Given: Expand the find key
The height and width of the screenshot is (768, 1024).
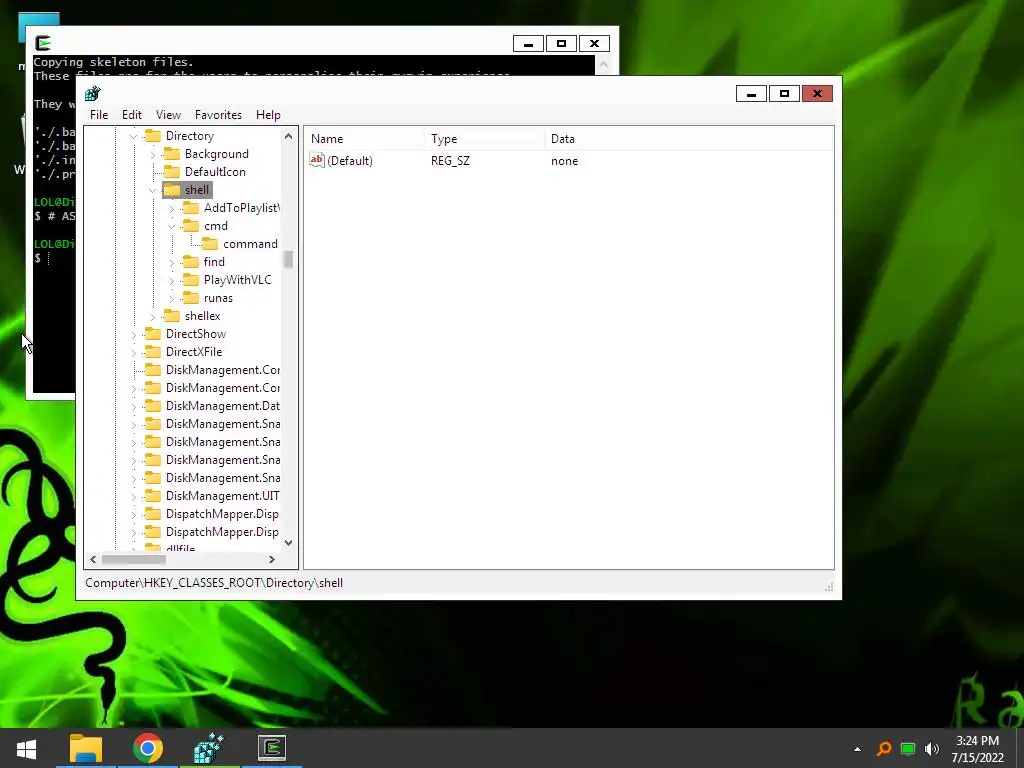Looking at the screenshot, I should click(x=172, y=263).
